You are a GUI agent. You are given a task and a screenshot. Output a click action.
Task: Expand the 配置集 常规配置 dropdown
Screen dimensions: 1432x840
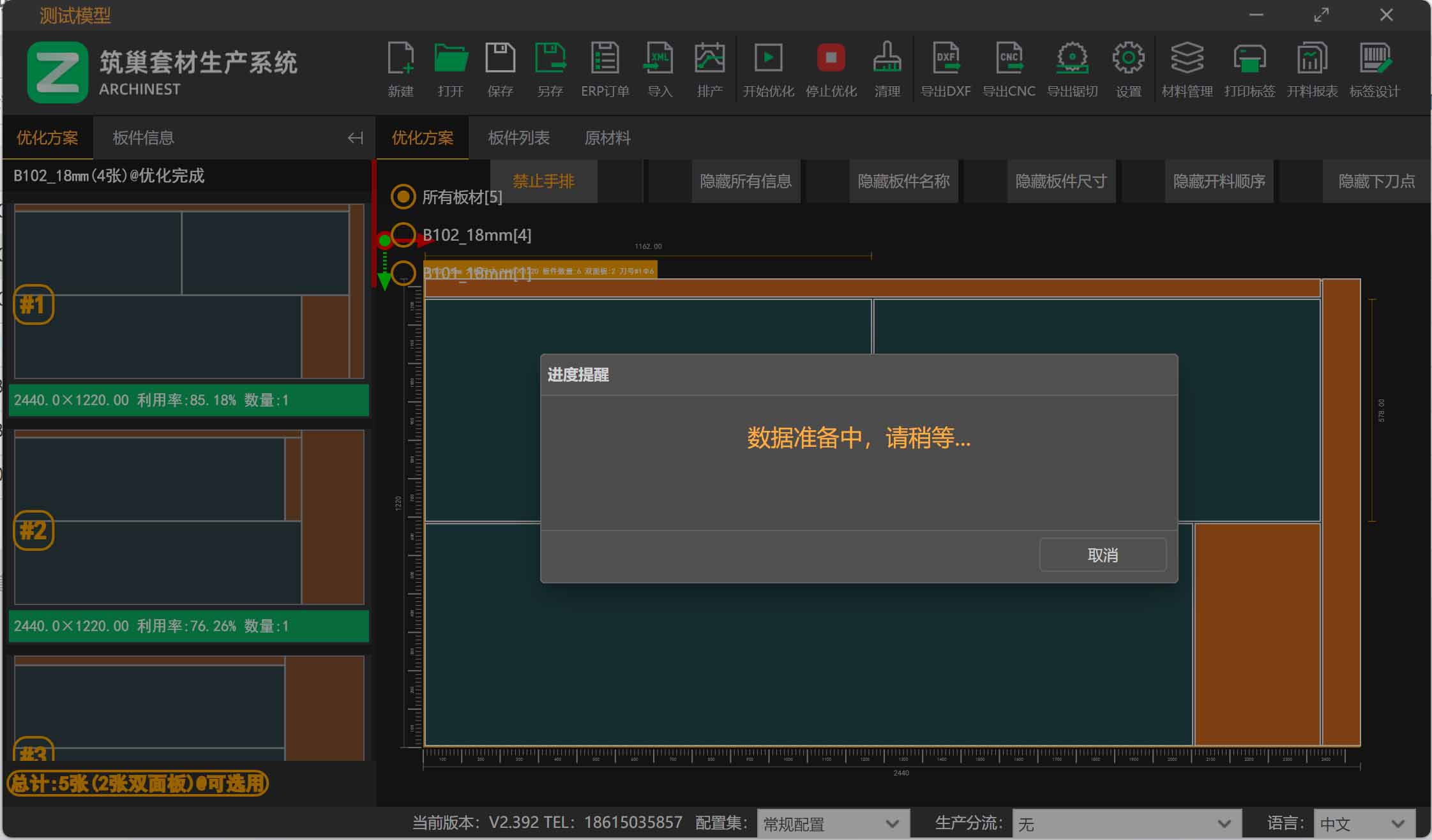831,823
